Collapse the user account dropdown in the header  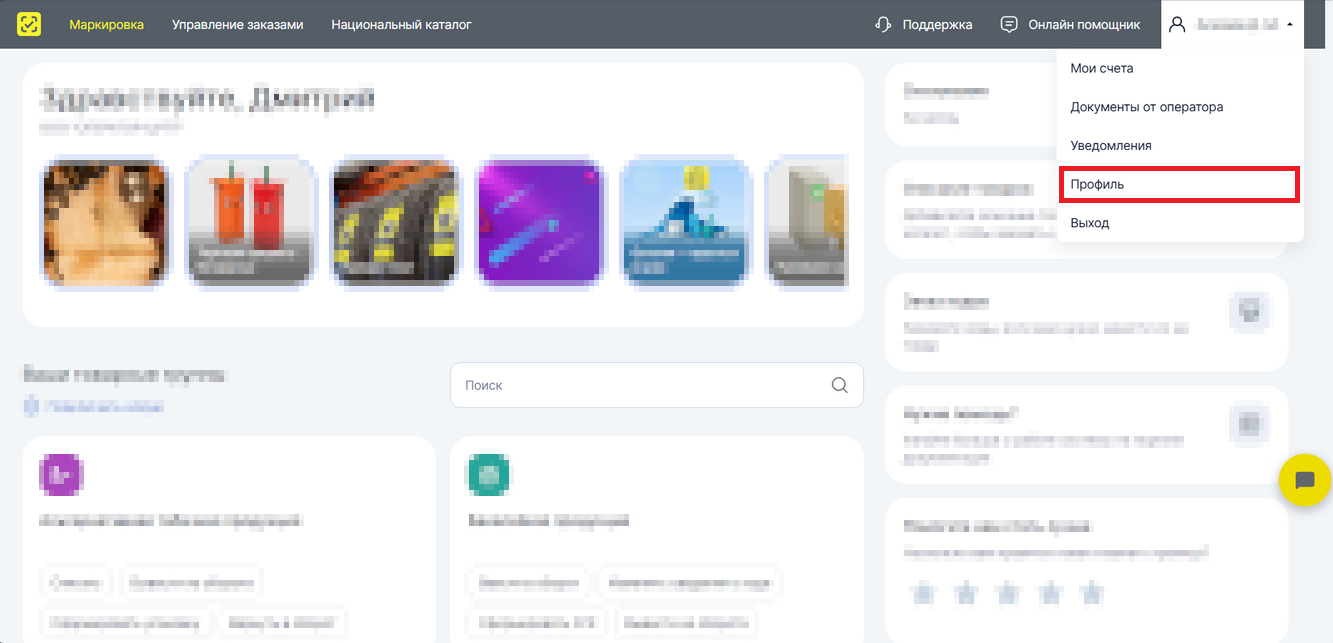[1233, 24]
